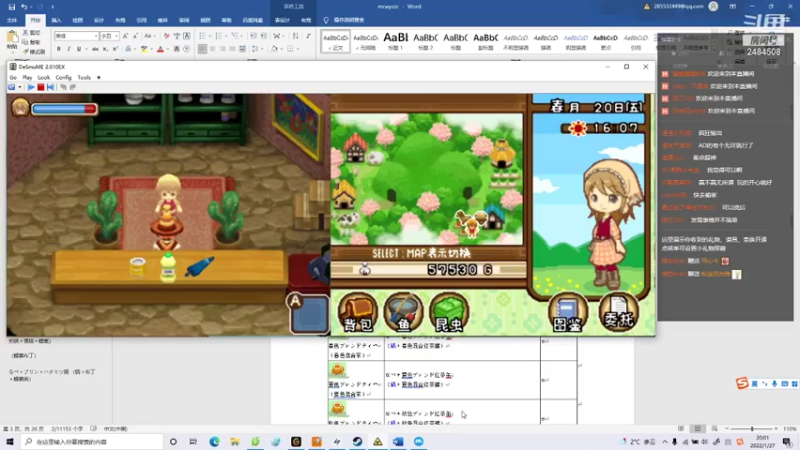
Task: Toggle Italic formatting
Action: point(68,49)
